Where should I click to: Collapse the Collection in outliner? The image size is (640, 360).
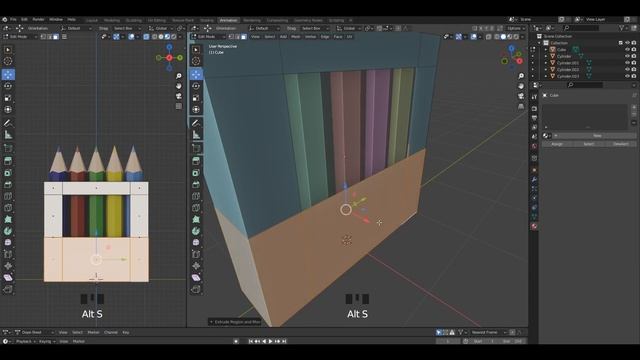(x=540, y=43)
